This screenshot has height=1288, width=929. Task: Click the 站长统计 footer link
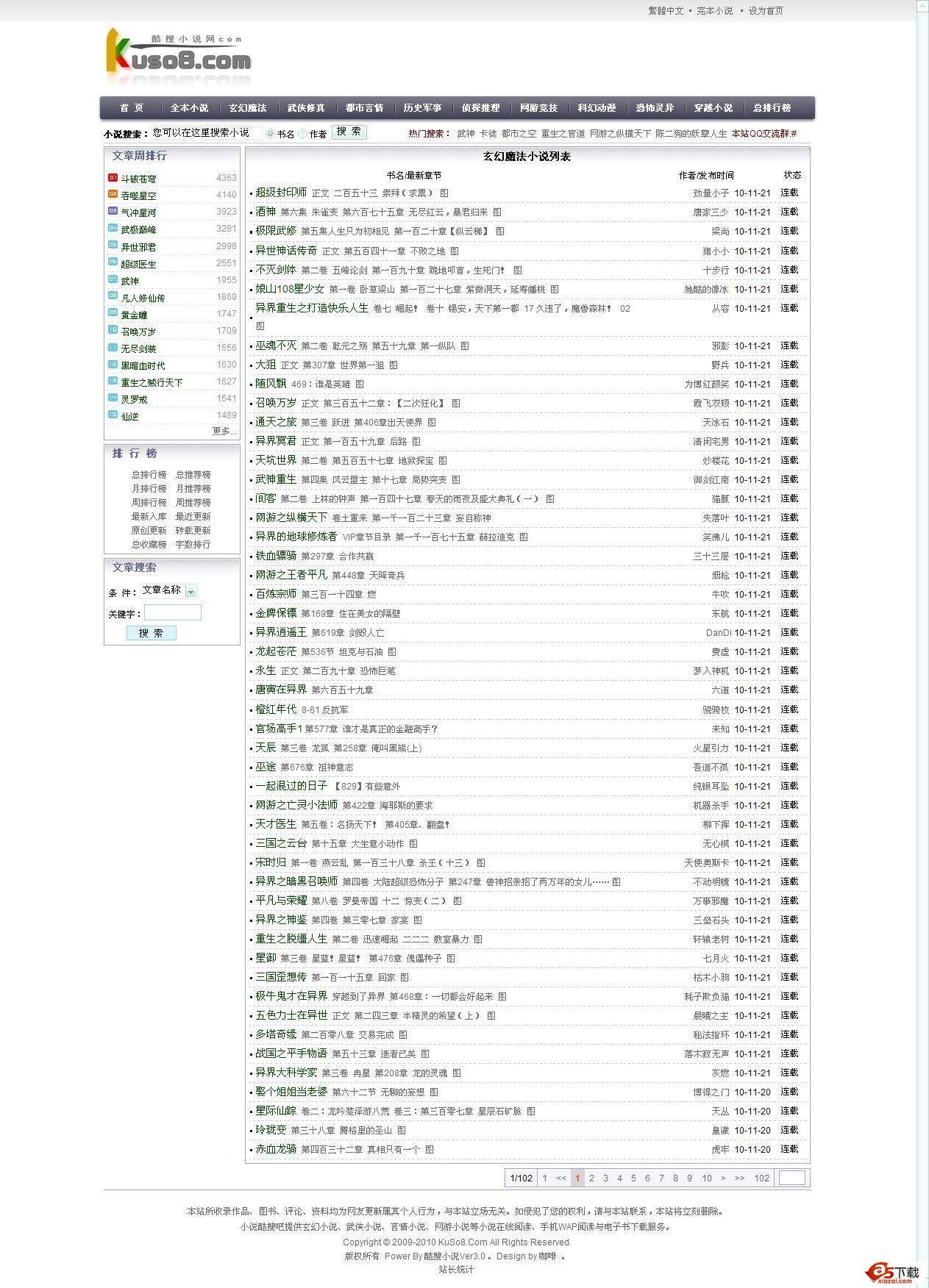(456, 1270)
